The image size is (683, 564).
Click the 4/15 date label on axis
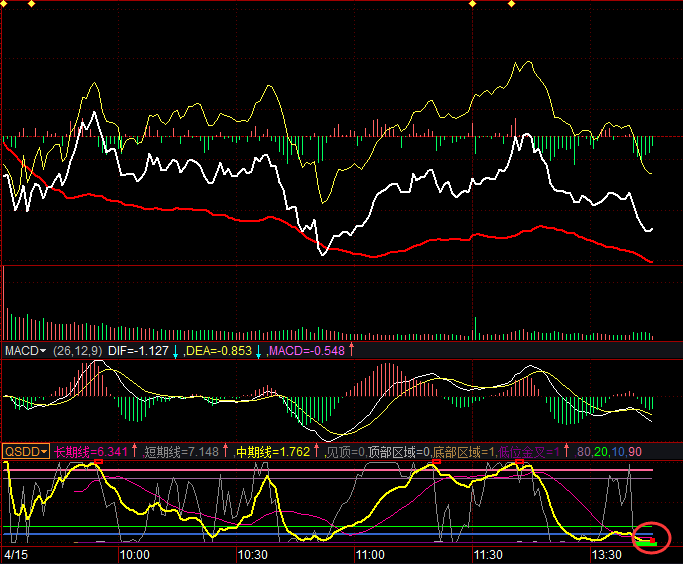pos(14,554)
